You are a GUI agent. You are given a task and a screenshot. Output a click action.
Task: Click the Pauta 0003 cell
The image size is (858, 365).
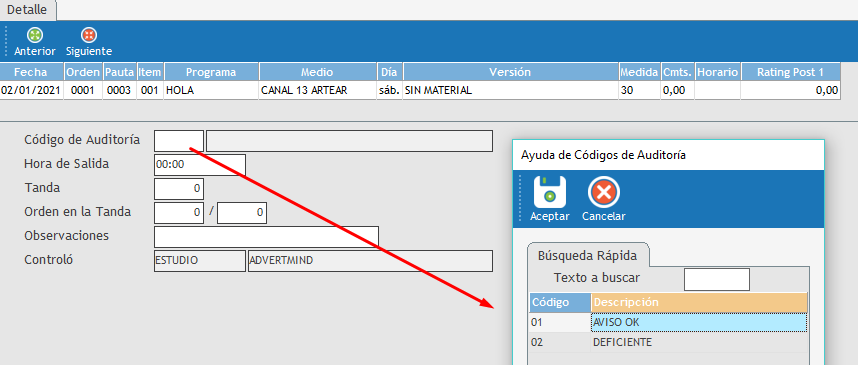pyautogui.click(x=120, y=90)
